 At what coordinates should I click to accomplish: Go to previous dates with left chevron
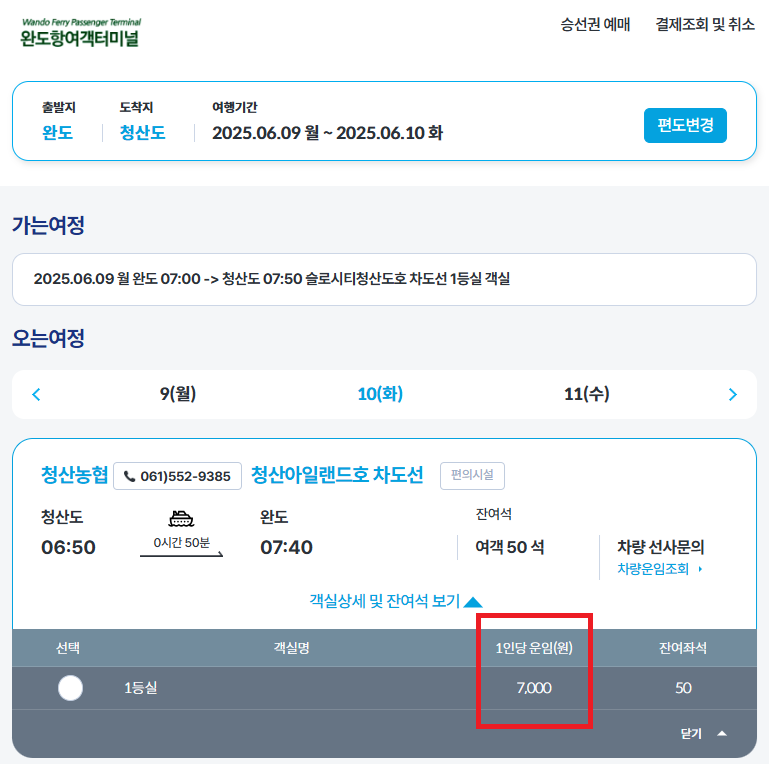click(36, 394)
